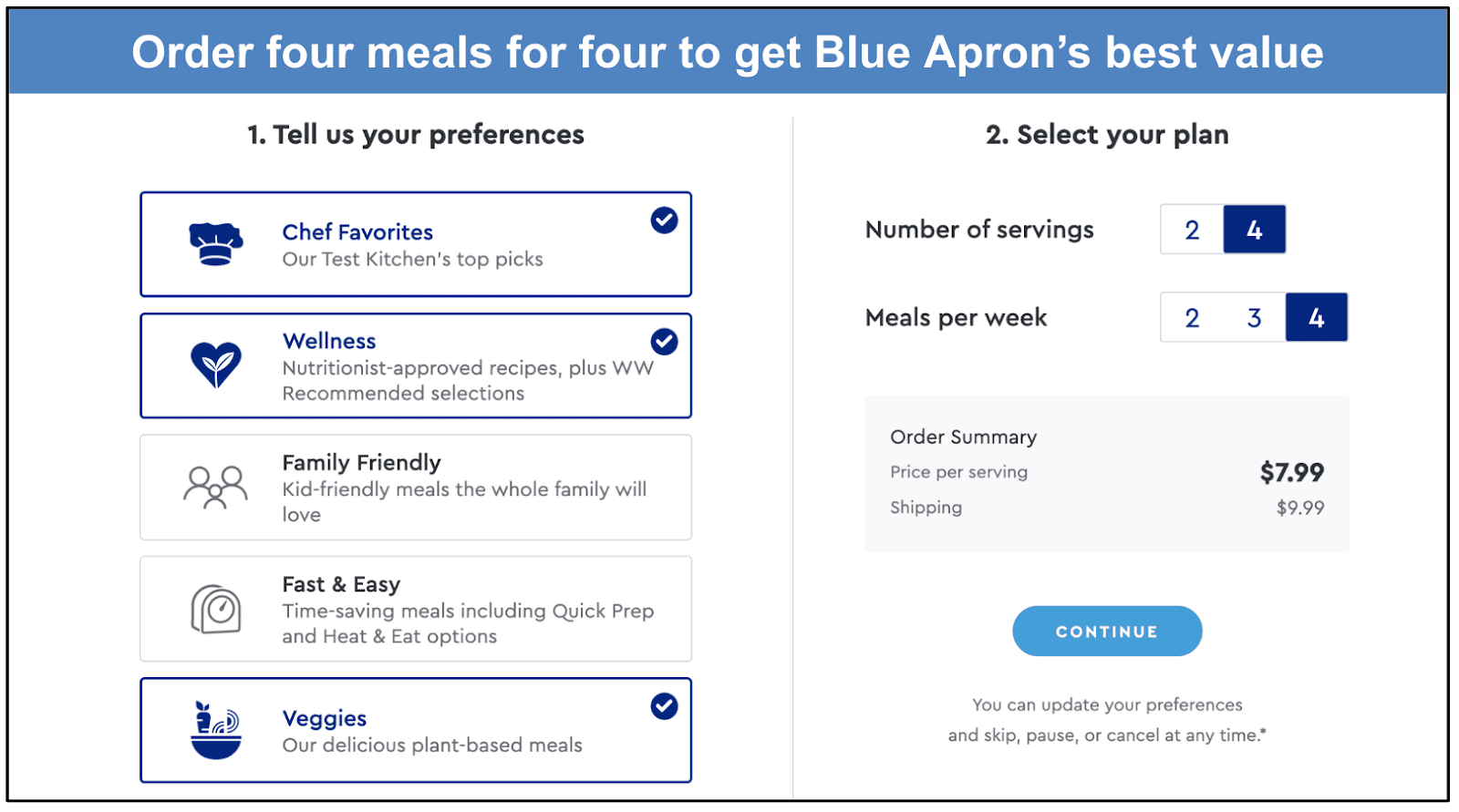Choose 4 for number of servings
1459x812 pixels.
coord(1255,230)
